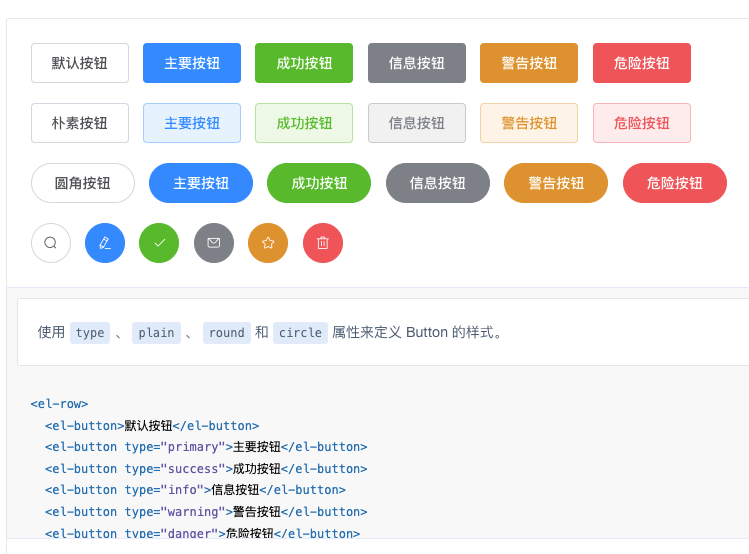Viewport: 749px width, 554px height.
Task: Click the white rounded 圆角按钮
Action: tap(83, 183)
